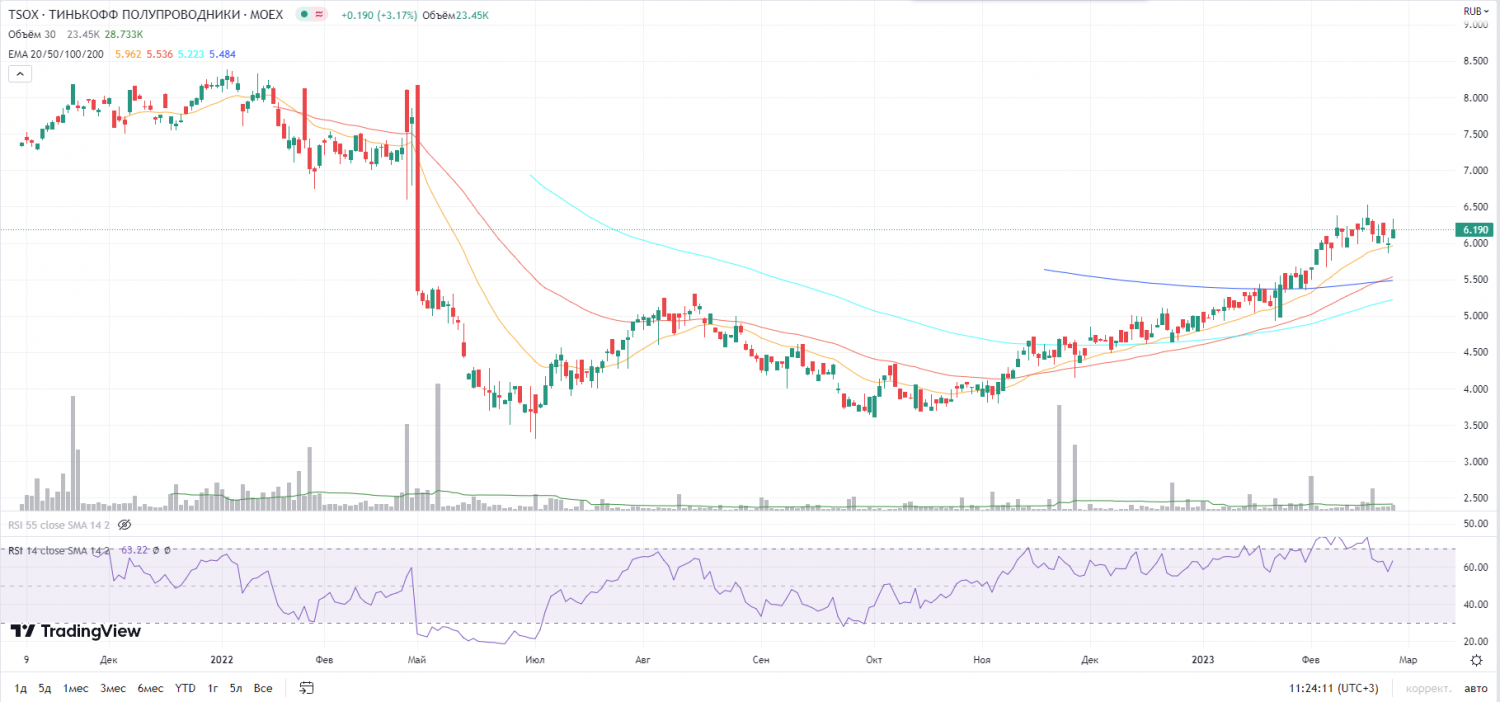The height and width of the screenshot is (702, 1500).
Task: Click the TradingView logo
Action: tap(76, 631)
